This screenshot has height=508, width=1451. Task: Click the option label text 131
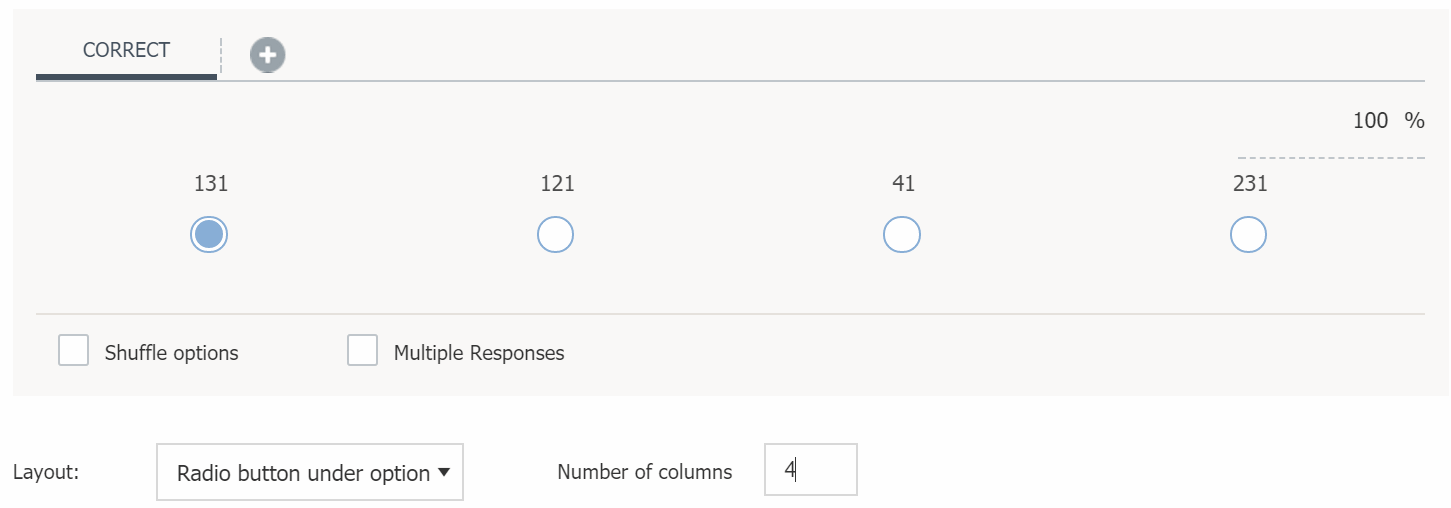click(210, 184)
